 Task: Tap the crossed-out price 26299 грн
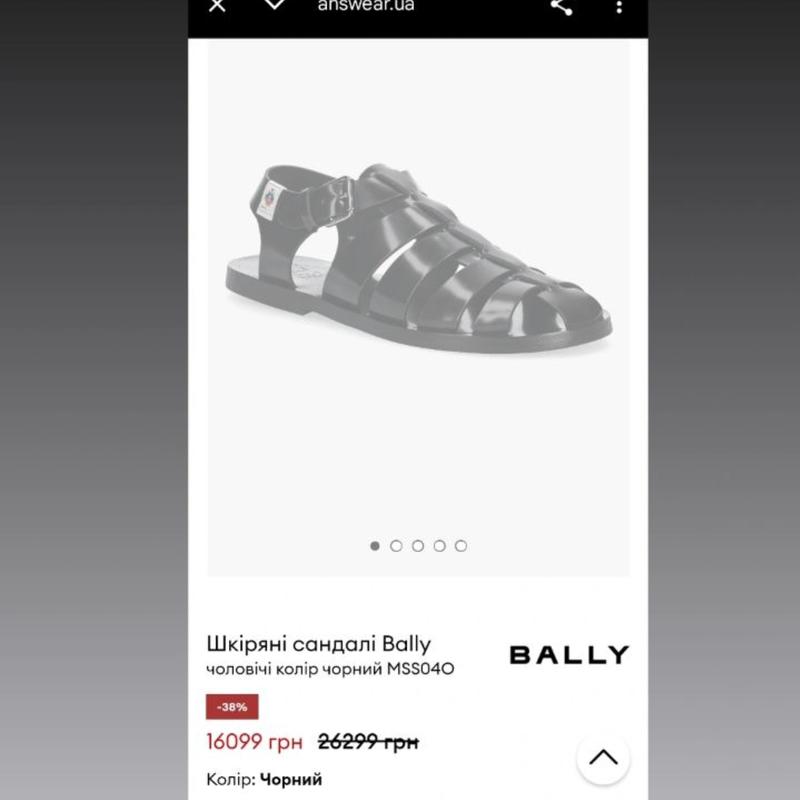click(x=368, y=742)
